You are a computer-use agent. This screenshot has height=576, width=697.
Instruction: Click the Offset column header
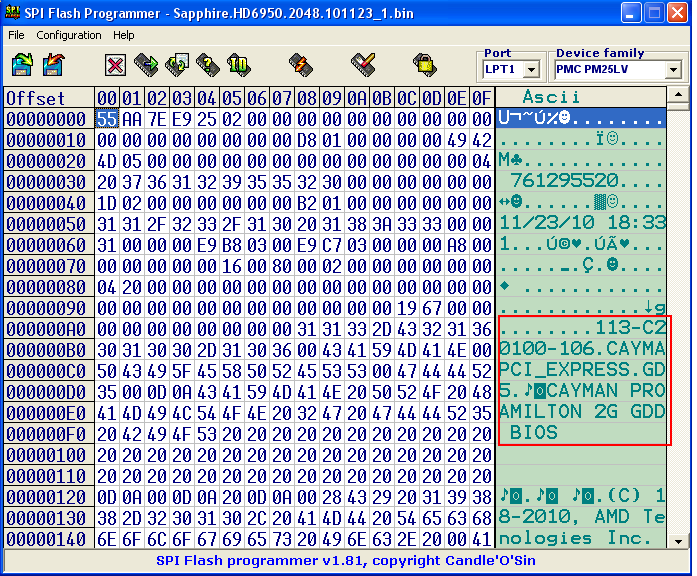click(49, 98)
